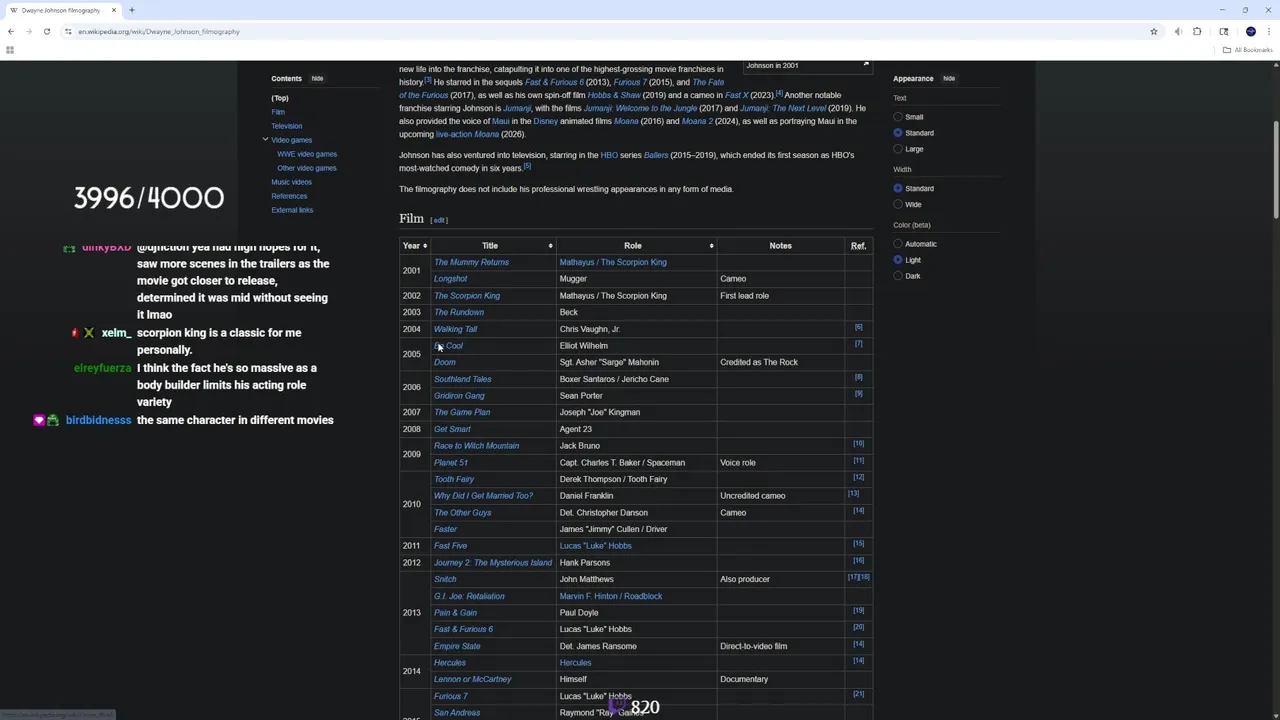Open the browser extensions puzzle icon
Image resolution: width=1280 pixels, height=720 pixels.
pos(1197,31)
